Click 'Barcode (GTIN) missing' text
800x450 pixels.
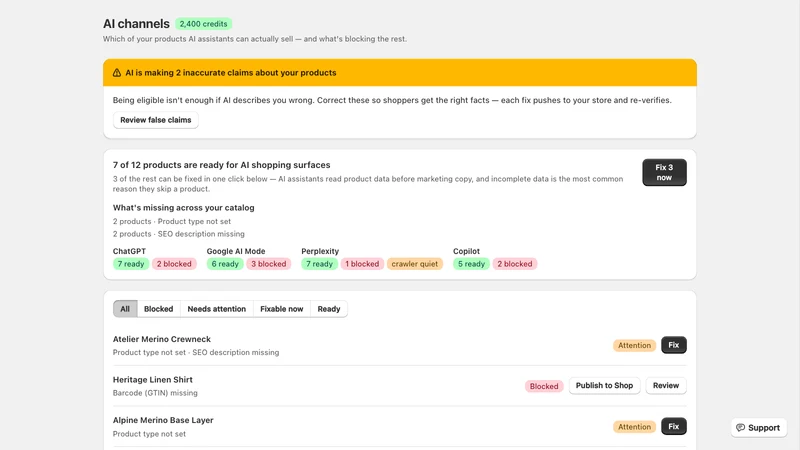pyautogui.click(x=155, y=393)
